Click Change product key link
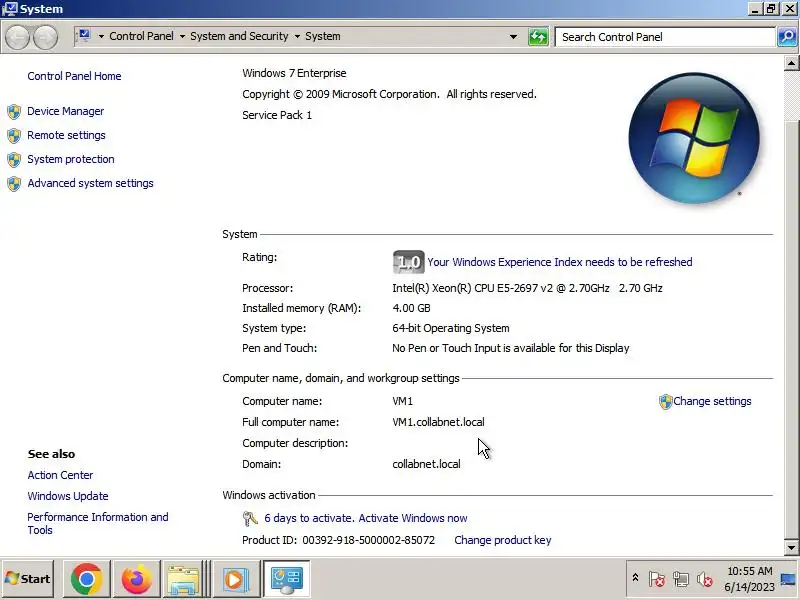Viewport: 800px width, 600px height. [x=503, y=540]
